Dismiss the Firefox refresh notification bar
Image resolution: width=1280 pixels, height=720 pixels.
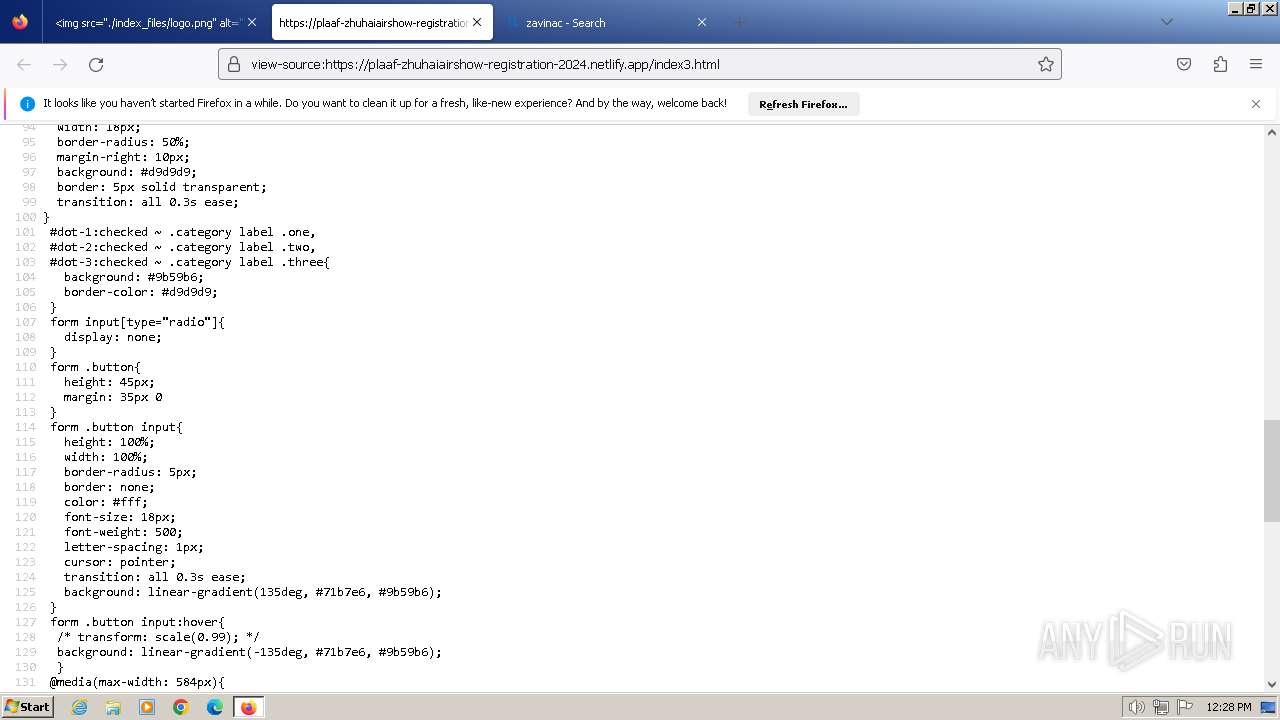(1256, 104)
